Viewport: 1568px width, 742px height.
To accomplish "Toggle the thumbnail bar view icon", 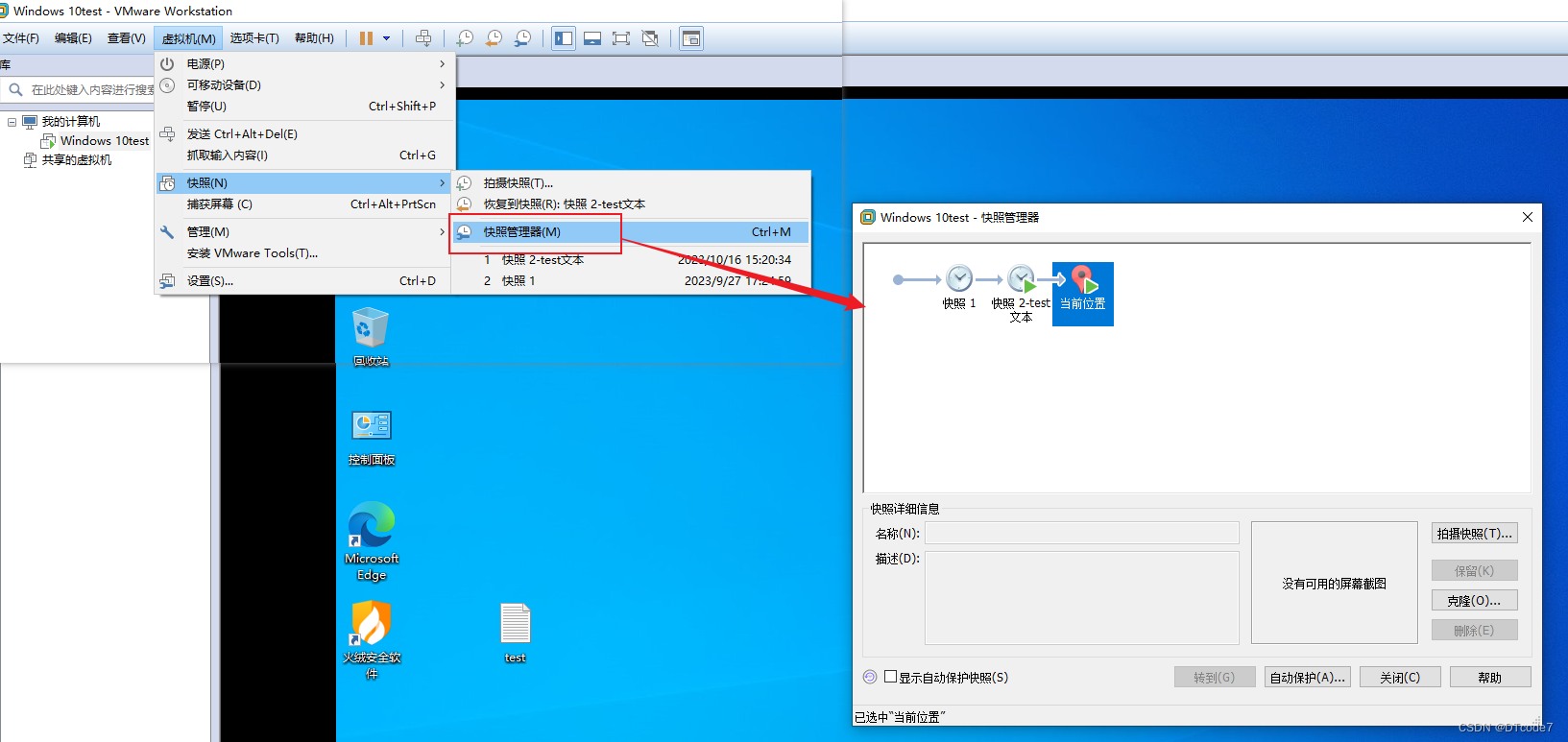I will point(592,38).
